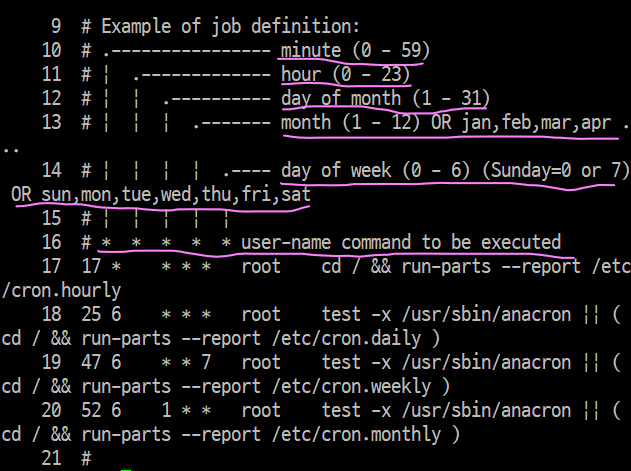Click the day-of-month value "1" on line 20

(x=166, y=410)
